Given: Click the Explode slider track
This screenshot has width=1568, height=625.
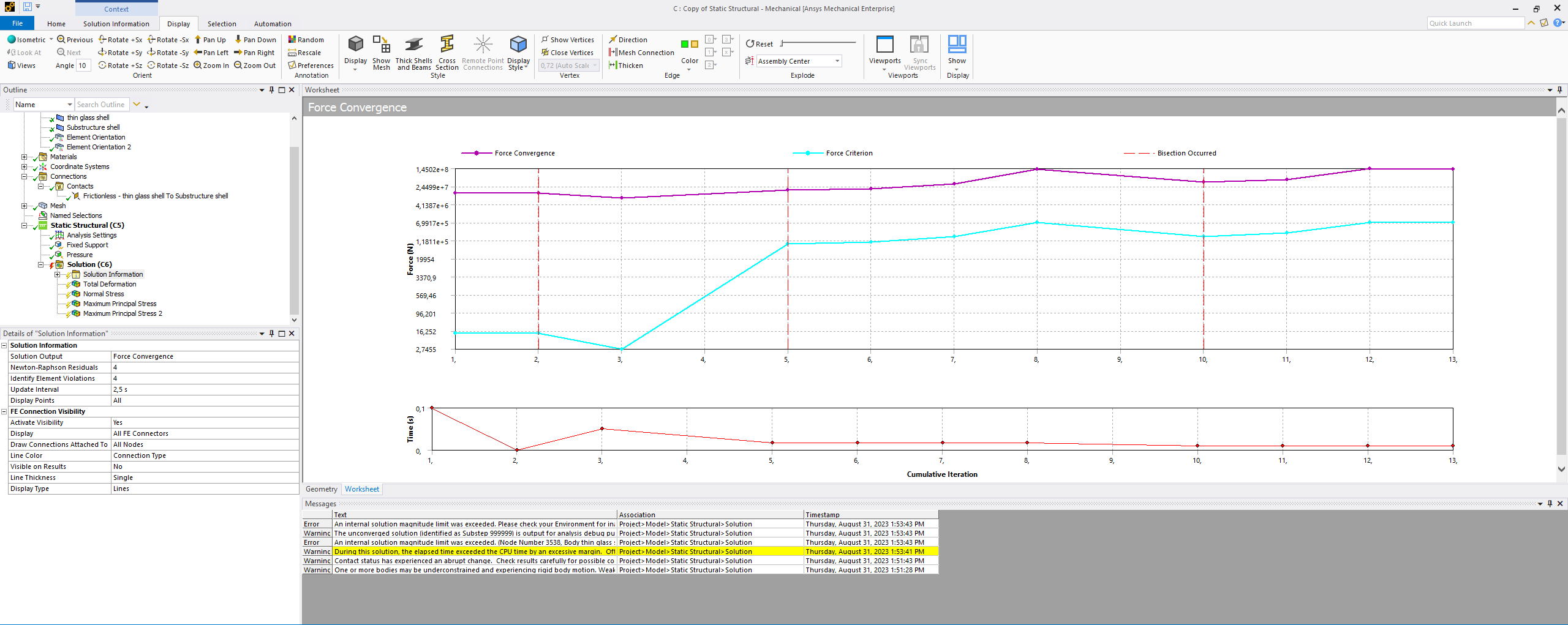Looking at the screenshot, I should point(818,43).
